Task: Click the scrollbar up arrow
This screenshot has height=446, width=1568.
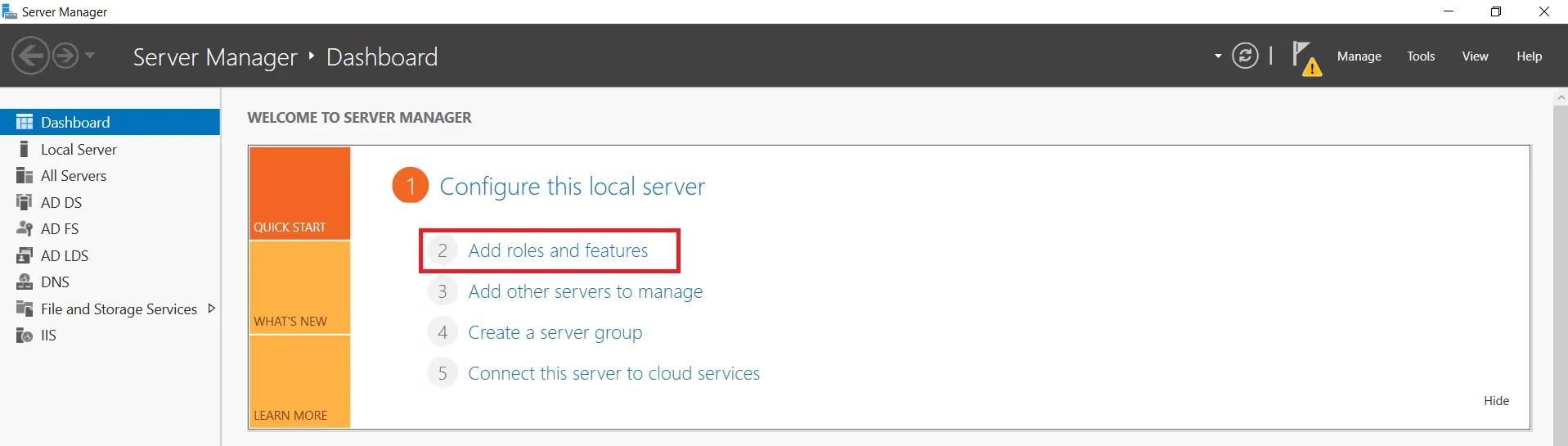Action: (x=1560, y=97)
